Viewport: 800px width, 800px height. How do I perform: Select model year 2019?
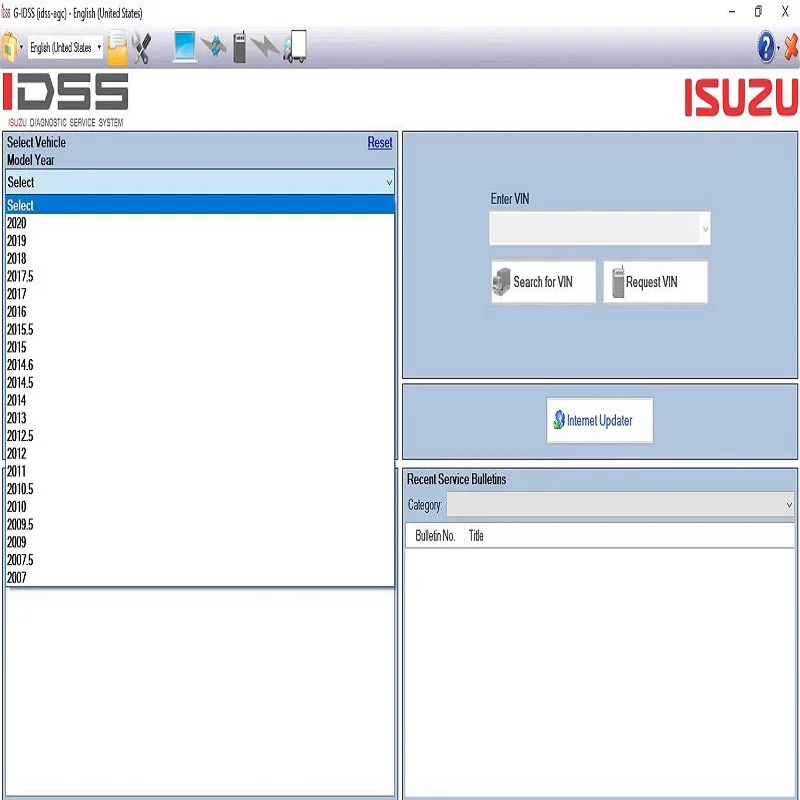(x=200, y=241)
